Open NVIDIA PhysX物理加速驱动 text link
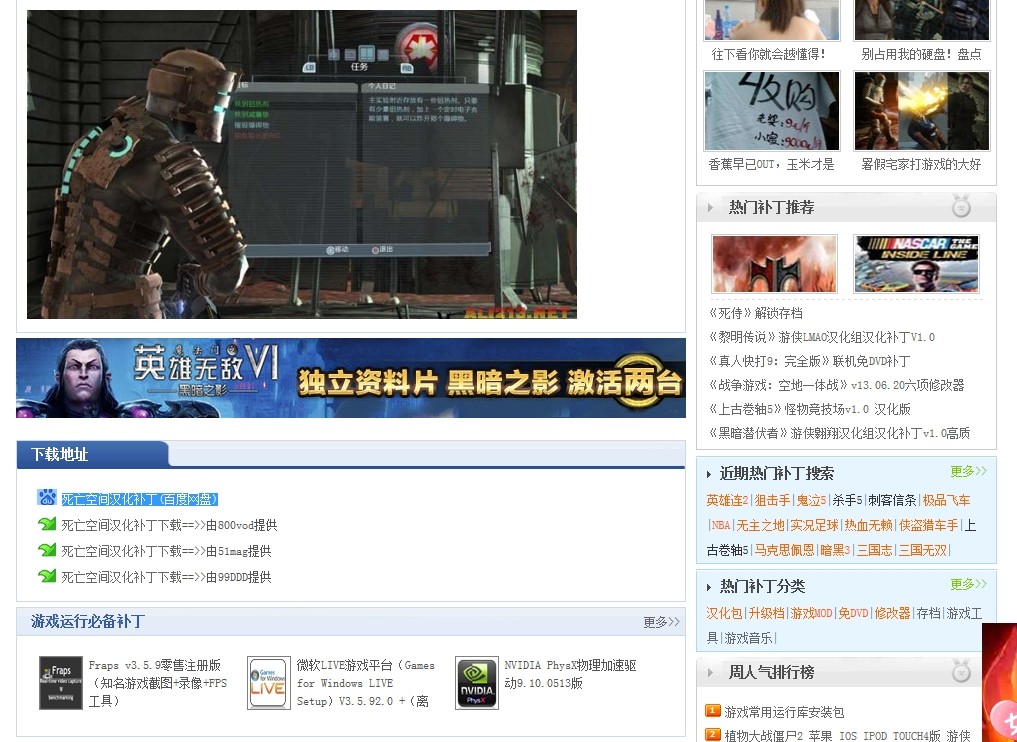 click(571, 674)
